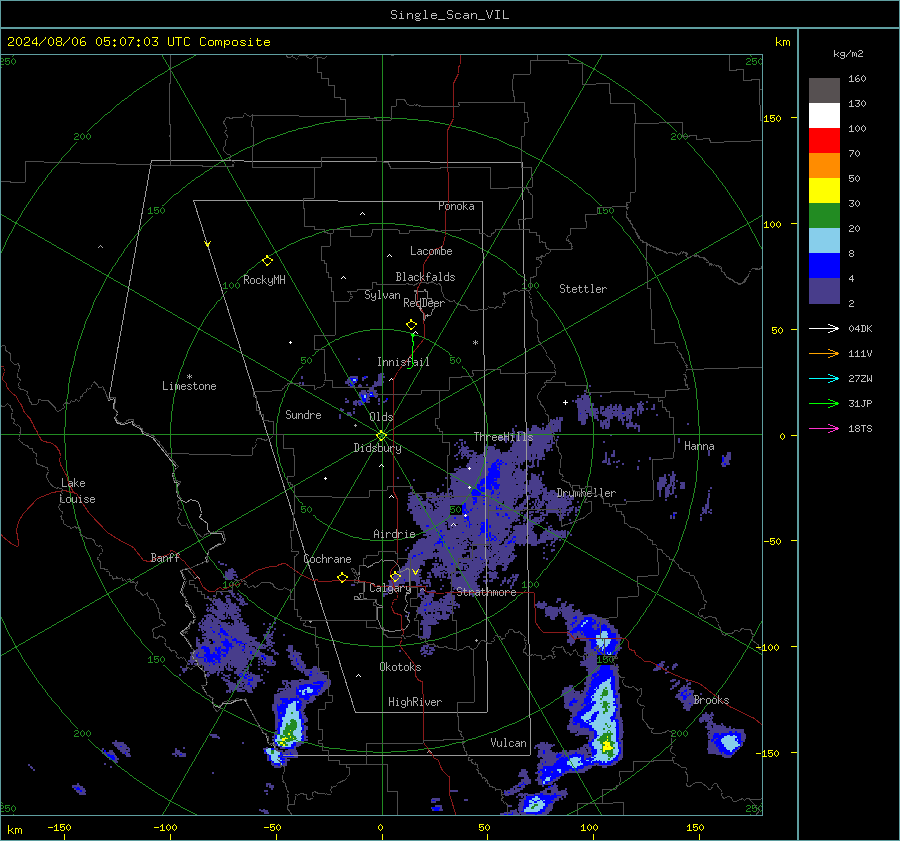The image size is (900, 841).
Task: Click the Calgary city label
Action: click(x=390, y=588)
